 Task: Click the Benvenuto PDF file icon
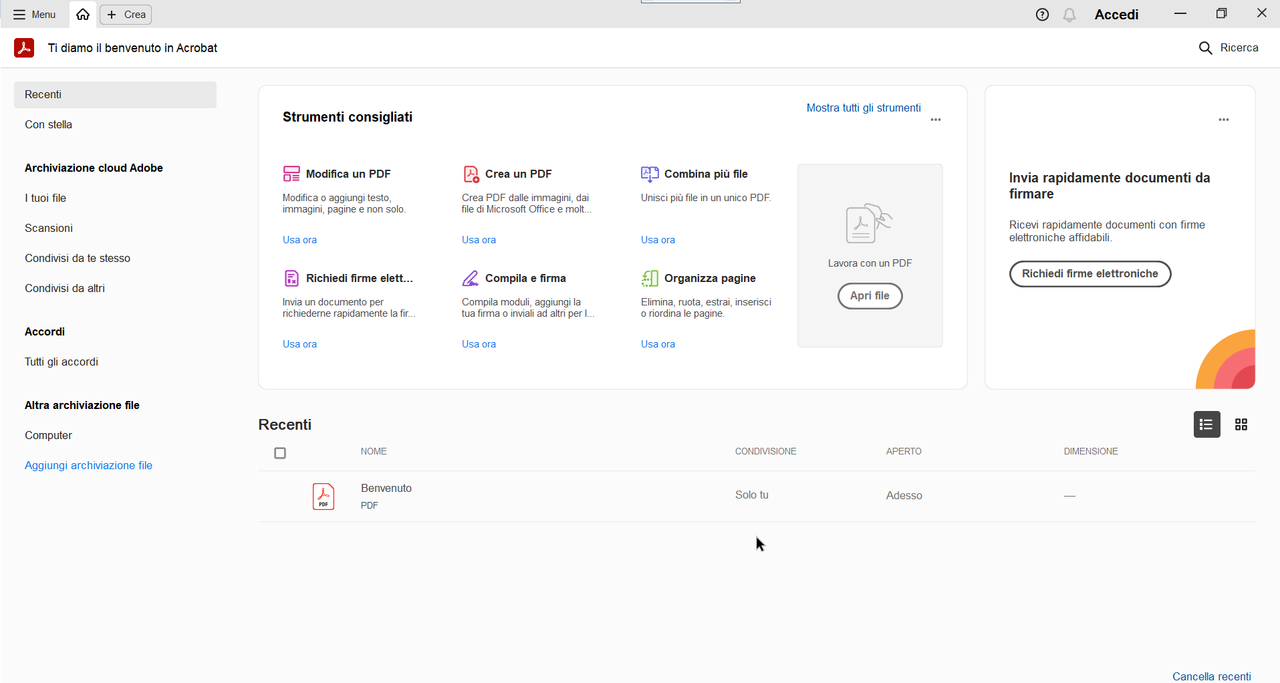pos(323,497)
